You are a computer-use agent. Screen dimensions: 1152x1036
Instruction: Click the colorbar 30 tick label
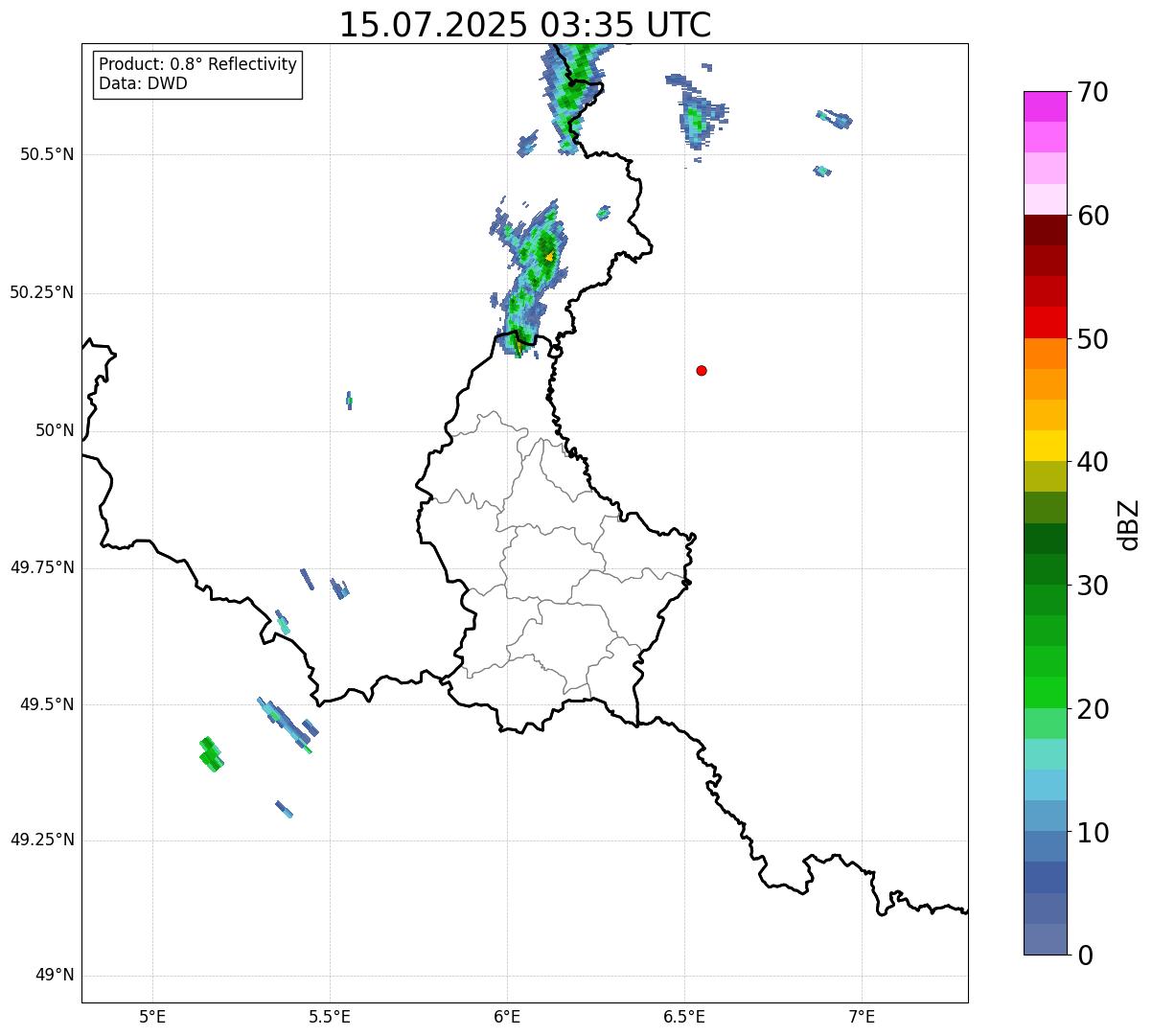tap(1093, 586)
